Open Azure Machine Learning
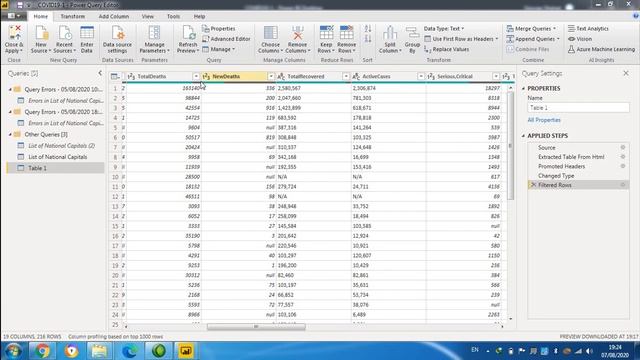 tap(601, 49)
